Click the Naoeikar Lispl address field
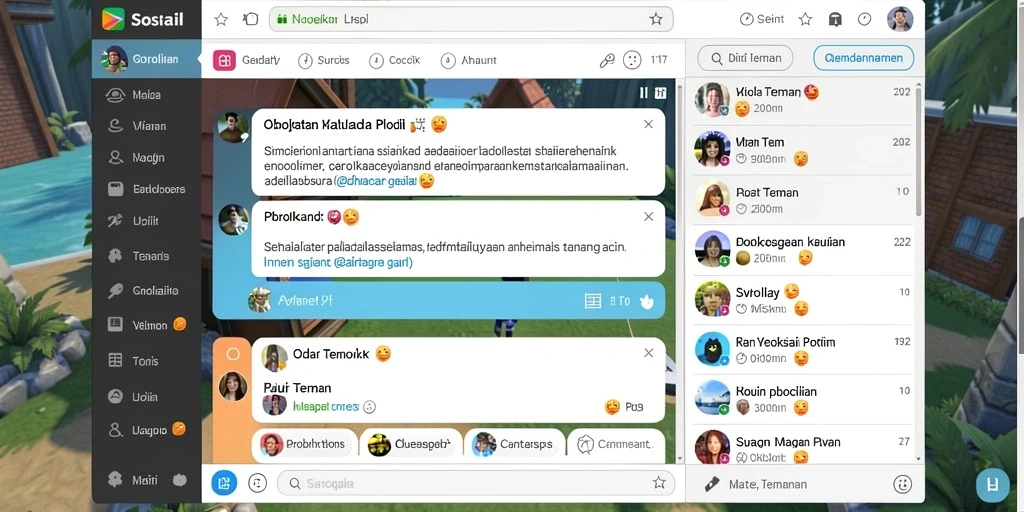Screen dimensions: 1024x512 click(471, 20)
